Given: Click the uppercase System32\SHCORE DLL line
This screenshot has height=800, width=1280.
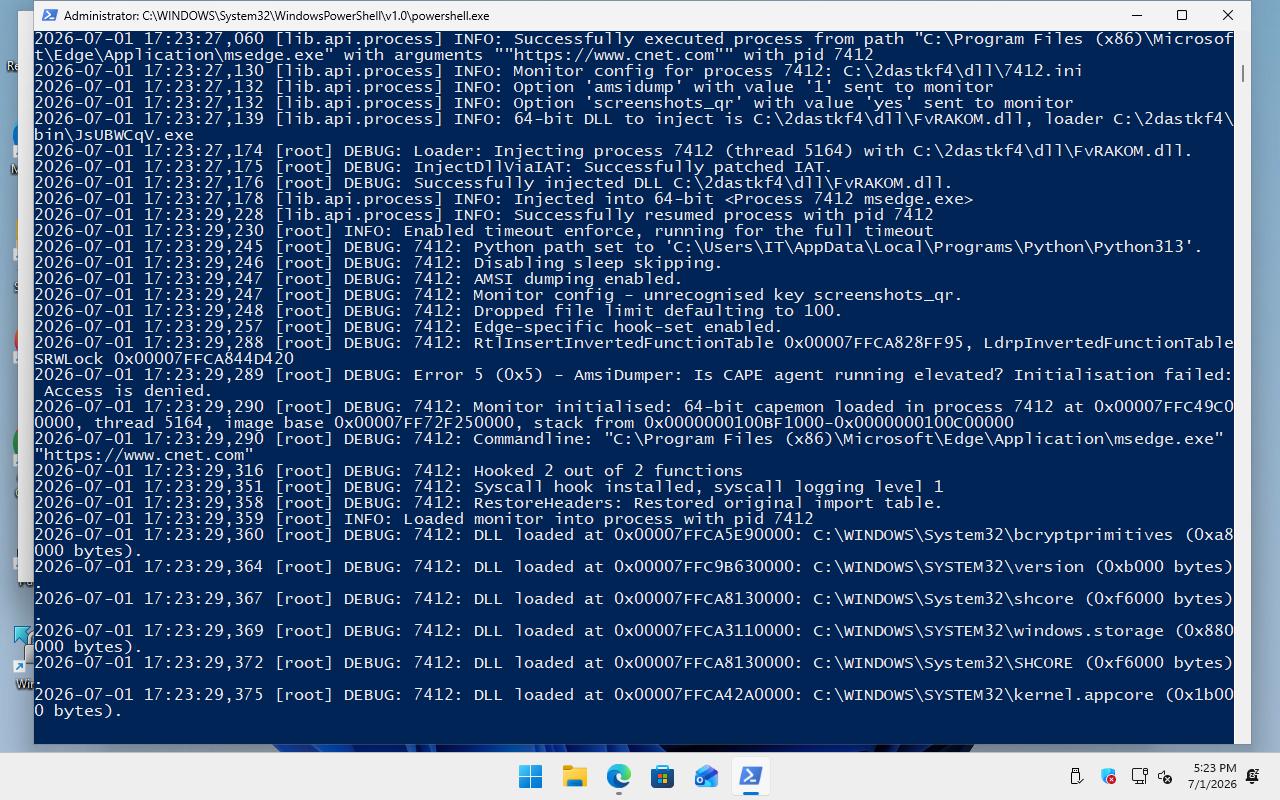Looking at the screenshot, I should 633,663.
